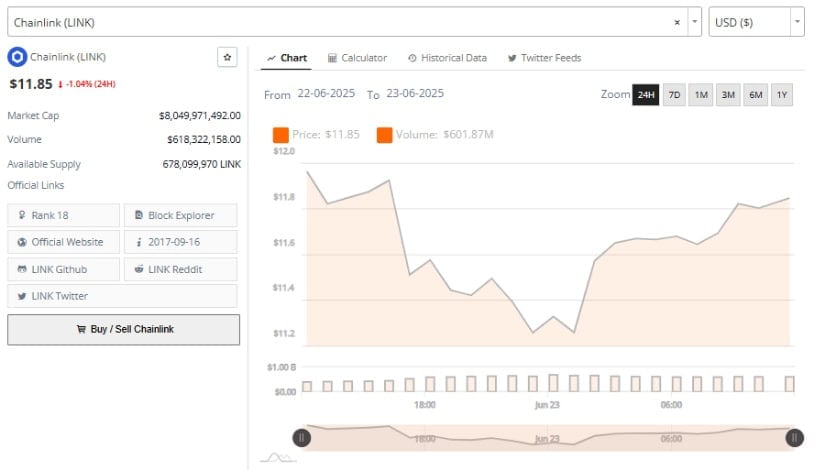Toggle the Volume series legend

[x=435, y=135]
